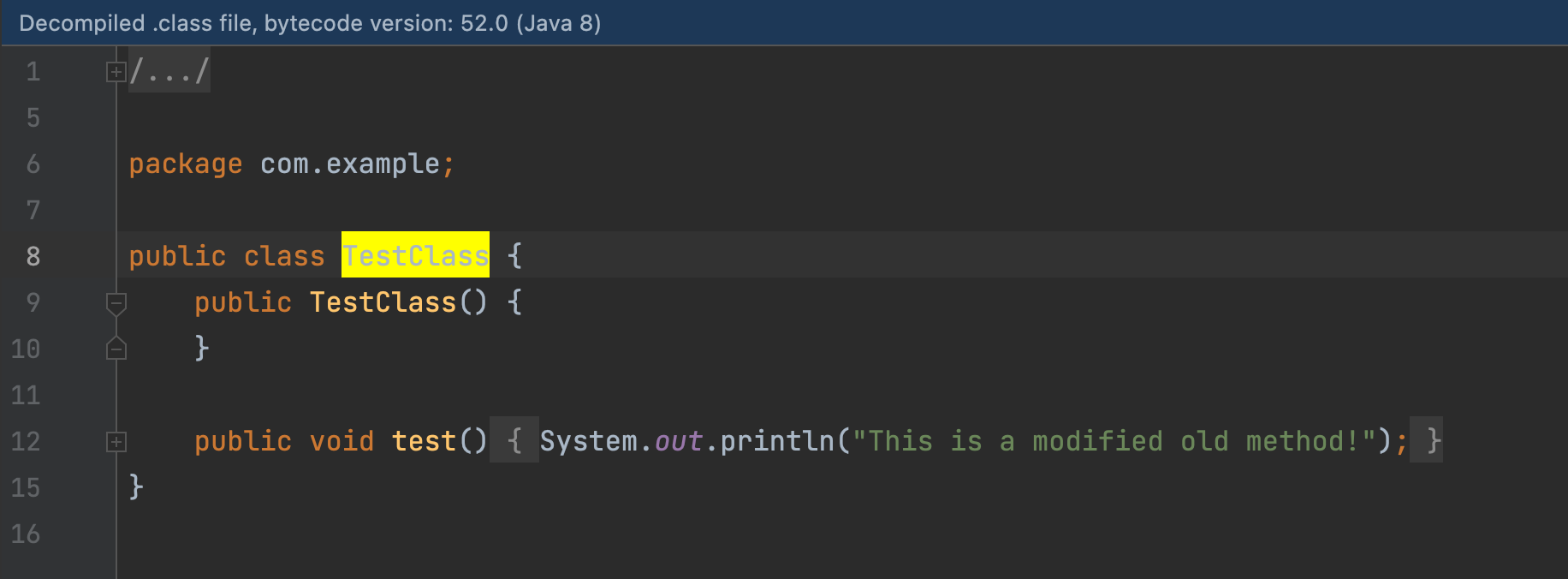Image resolution: width=1568 pixels, height=579 pixels.
Task: Click line number 12 in the gutter
Action: pos(26,441)
